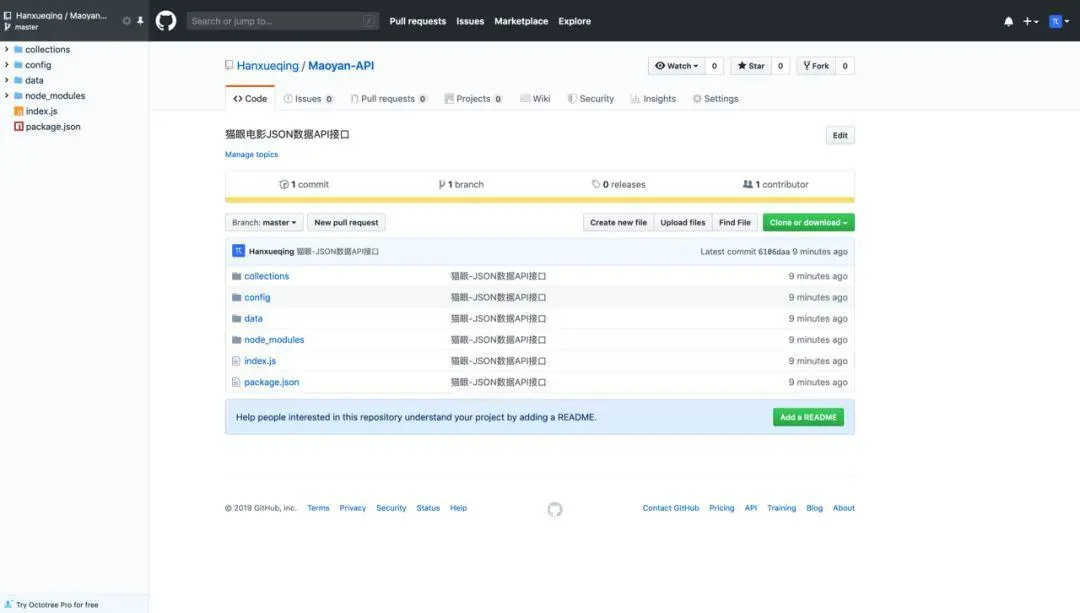Toggle the Octotree pin sidebar icon
Screen dimensions: 1080x613
pos(140,21)
